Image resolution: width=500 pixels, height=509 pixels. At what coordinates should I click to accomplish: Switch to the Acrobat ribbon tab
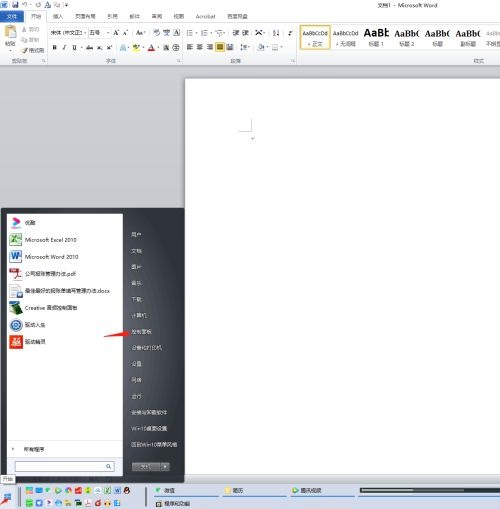pos(205,16)
